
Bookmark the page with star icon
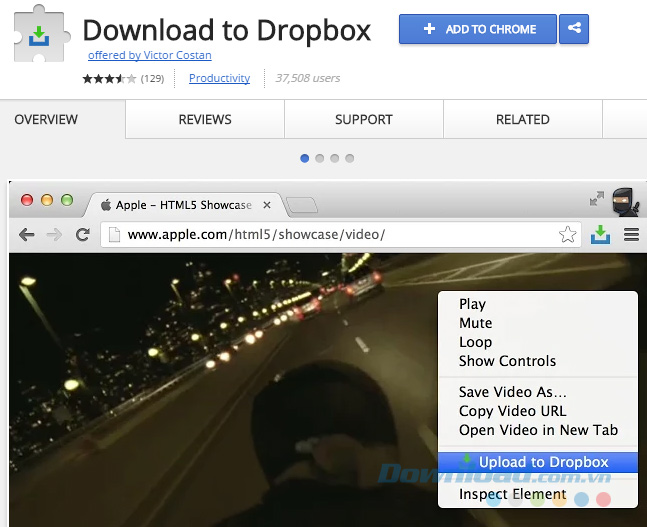[x=567, y=234]
